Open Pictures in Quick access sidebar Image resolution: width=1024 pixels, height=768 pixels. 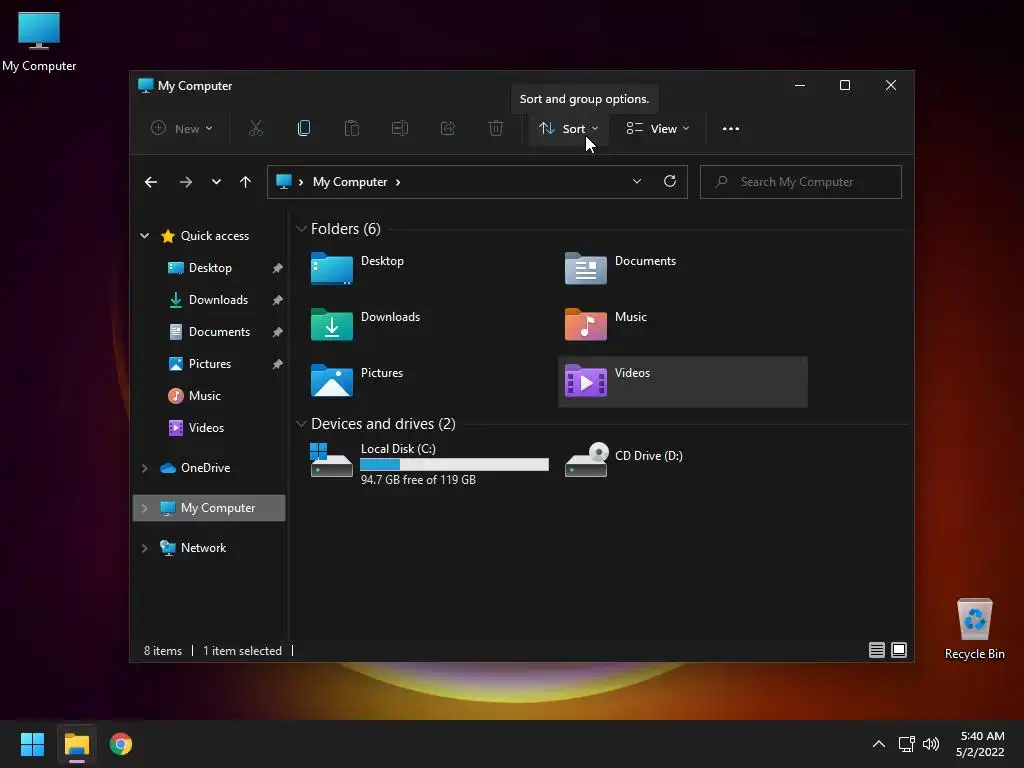209,364
